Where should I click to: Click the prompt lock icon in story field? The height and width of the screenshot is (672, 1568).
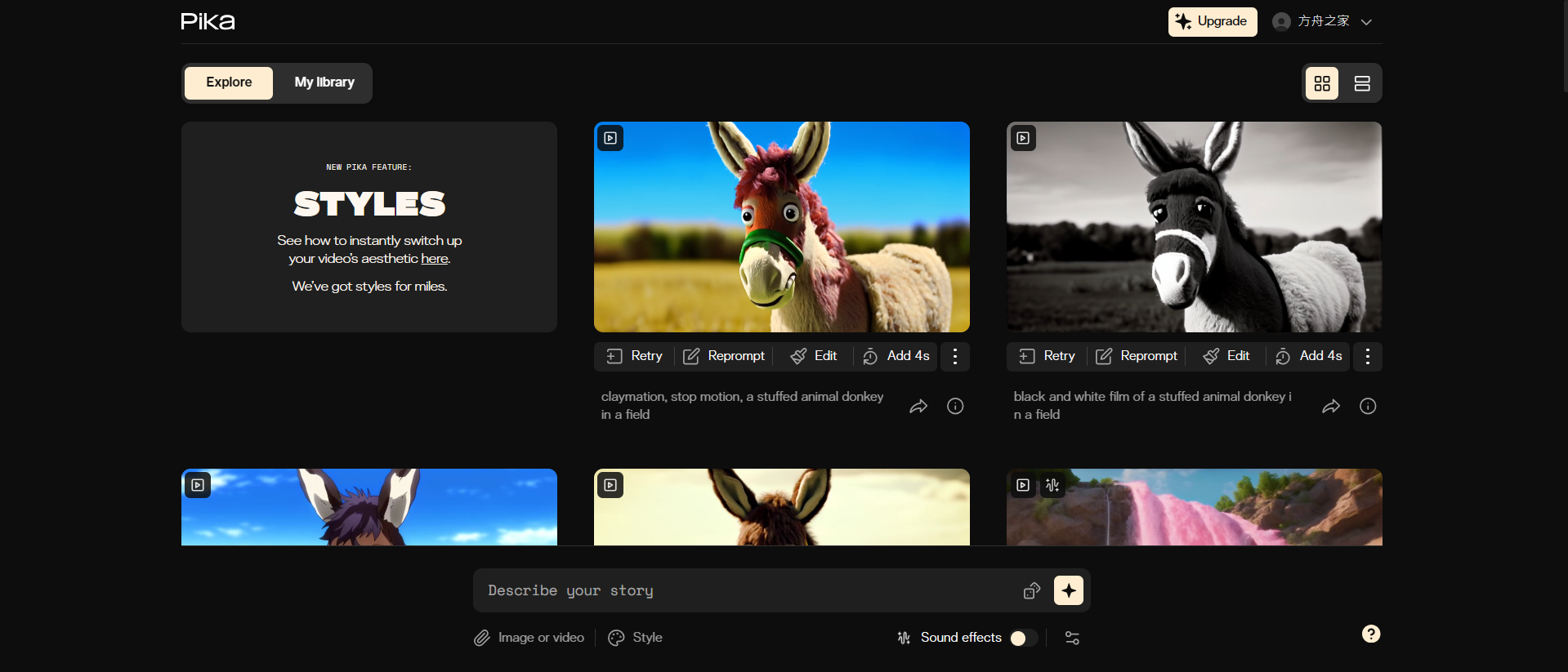click(1031, 590)
